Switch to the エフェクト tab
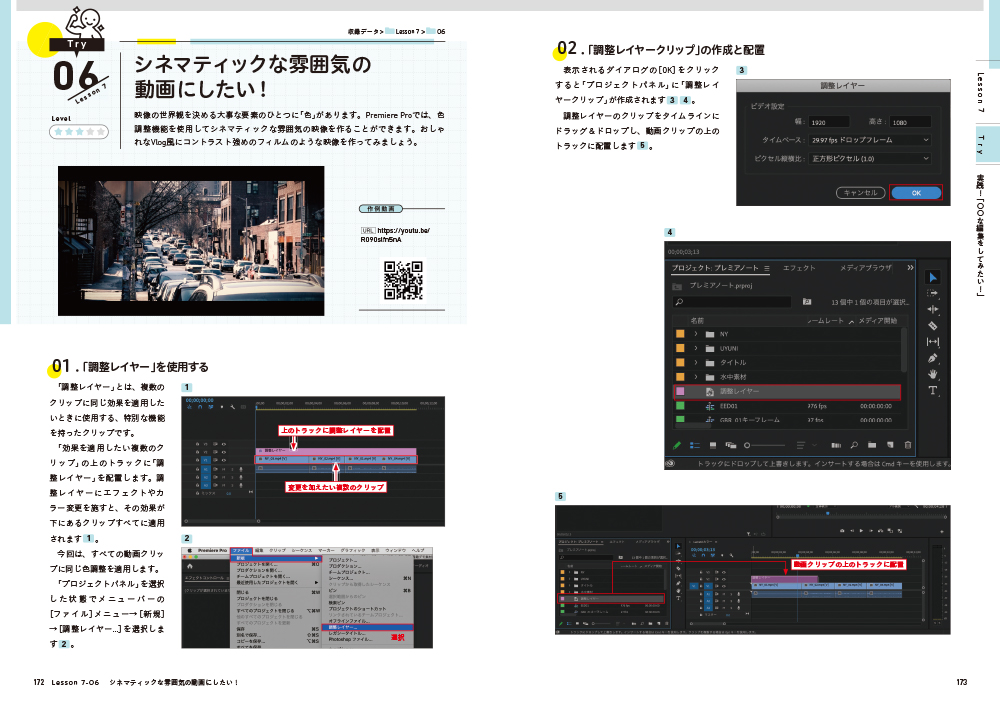1000x706 pixels. click(x=799, y=268)
